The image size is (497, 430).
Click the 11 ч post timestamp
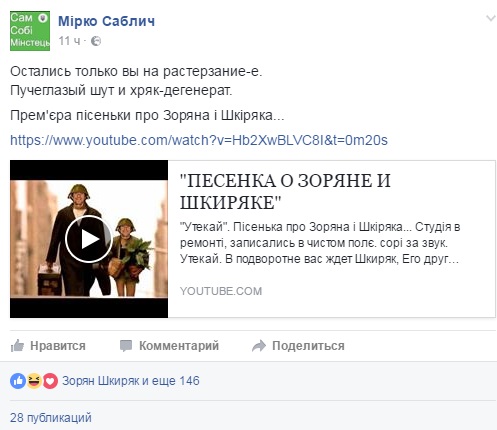click(69, 41)
